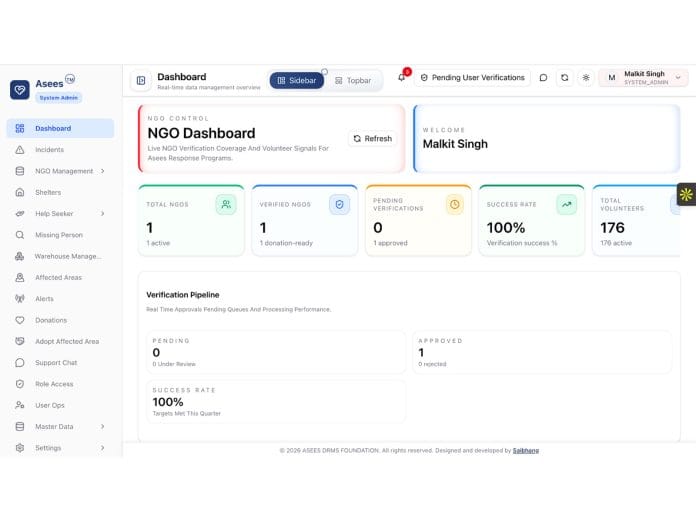This screenshot has height=522, width=696.
Task: Click the Success Rate trend icon
Action: [x=567, y=204]
